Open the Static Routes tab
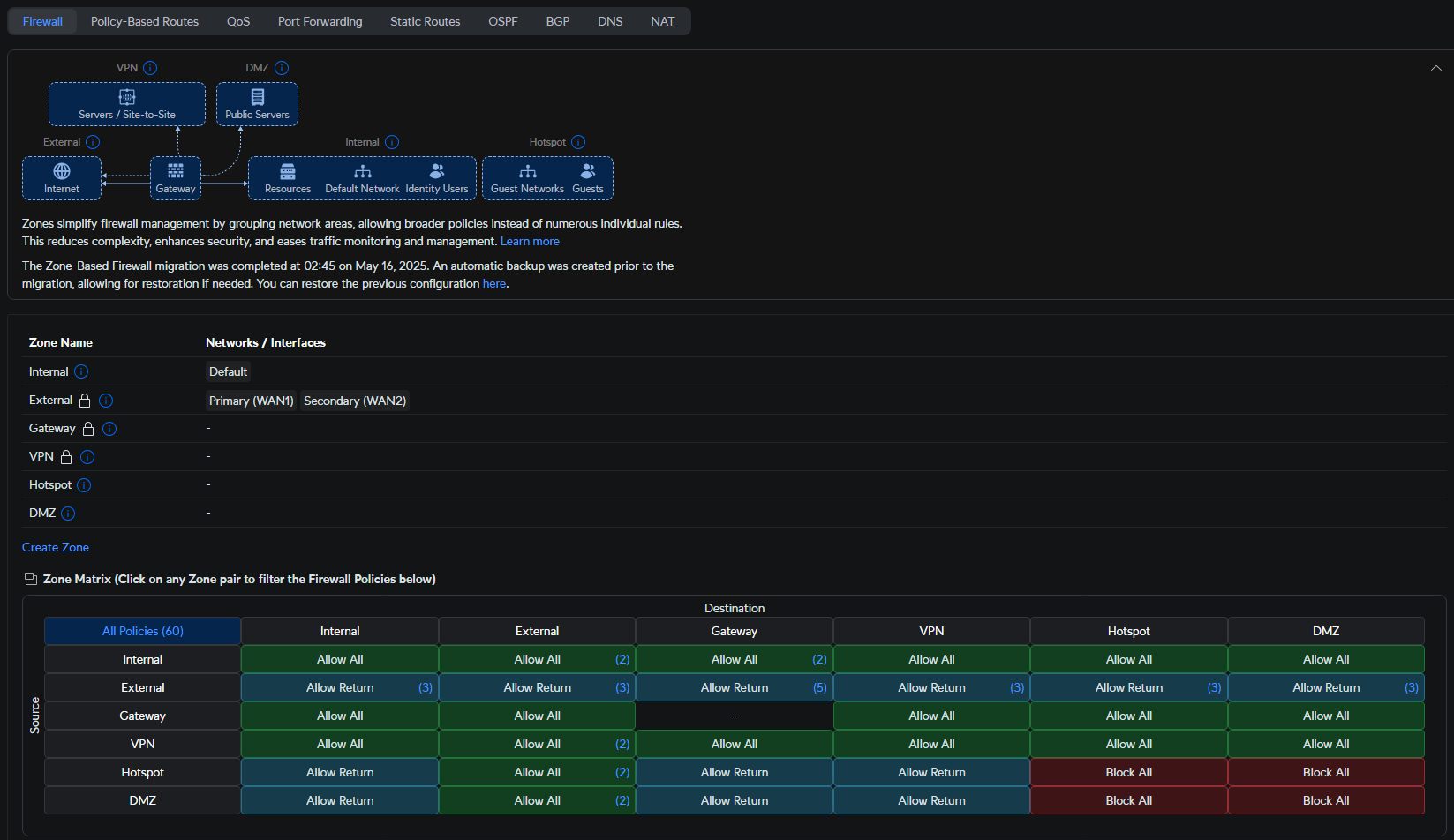 click(x=426, y=21)
